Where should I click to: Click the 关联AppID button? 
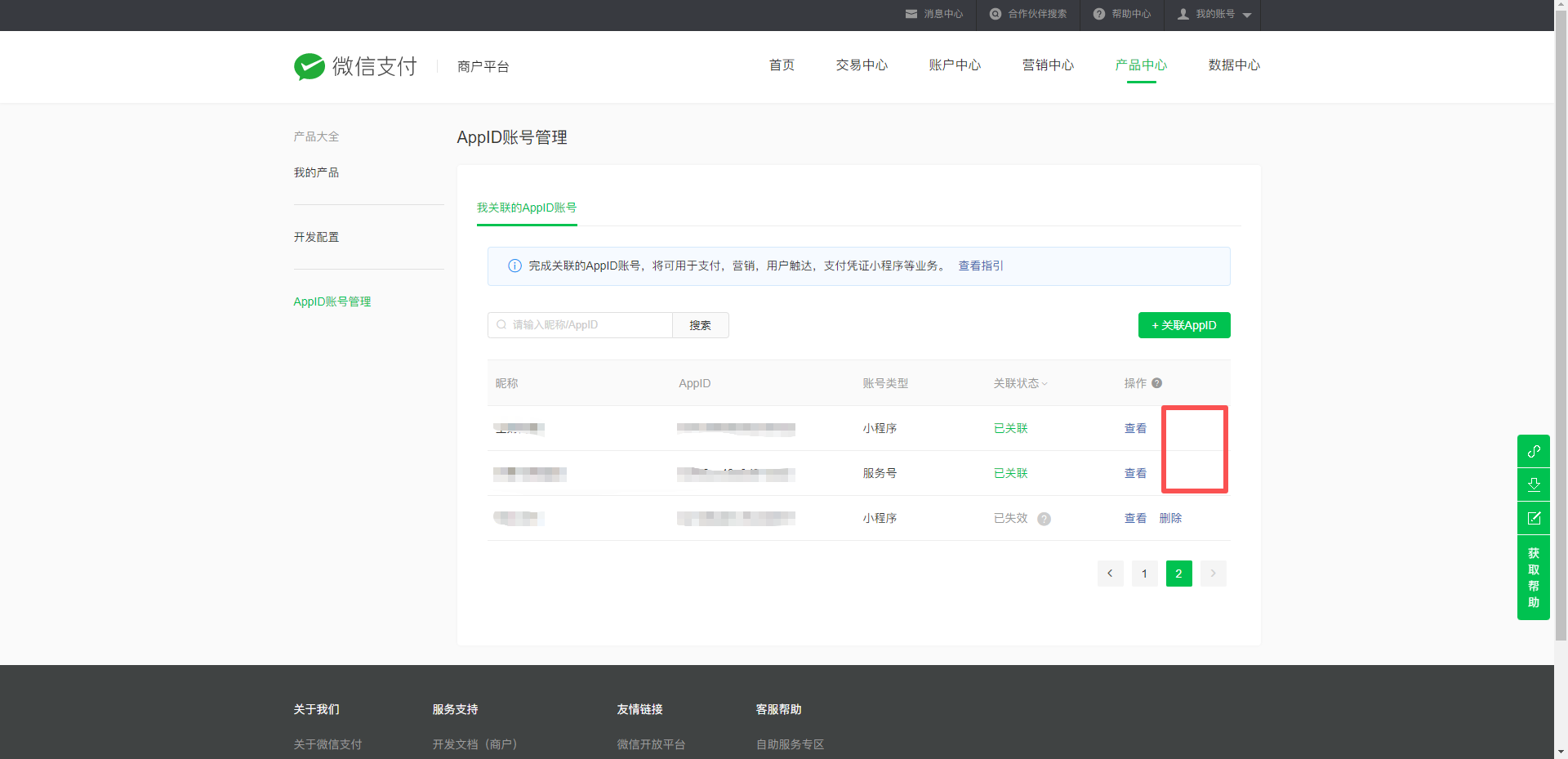(x=1184, y=325)
